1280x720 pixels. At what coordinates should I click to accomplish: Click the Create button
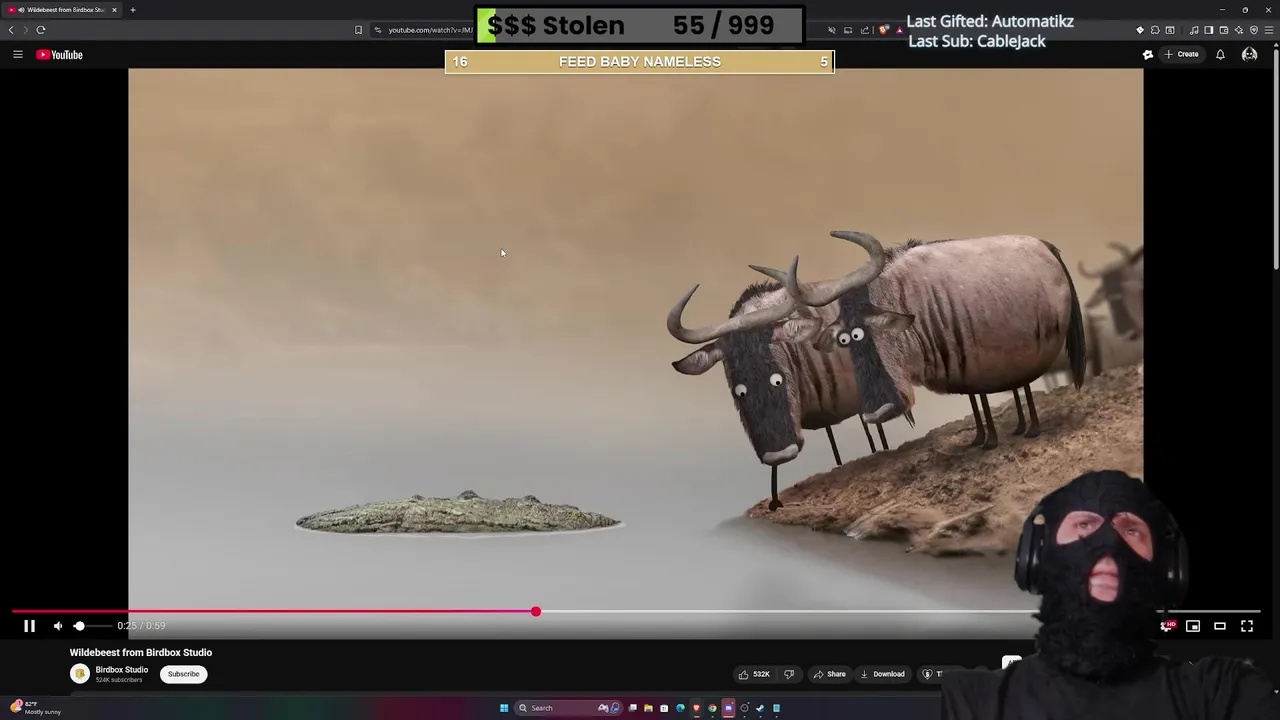1181,54
